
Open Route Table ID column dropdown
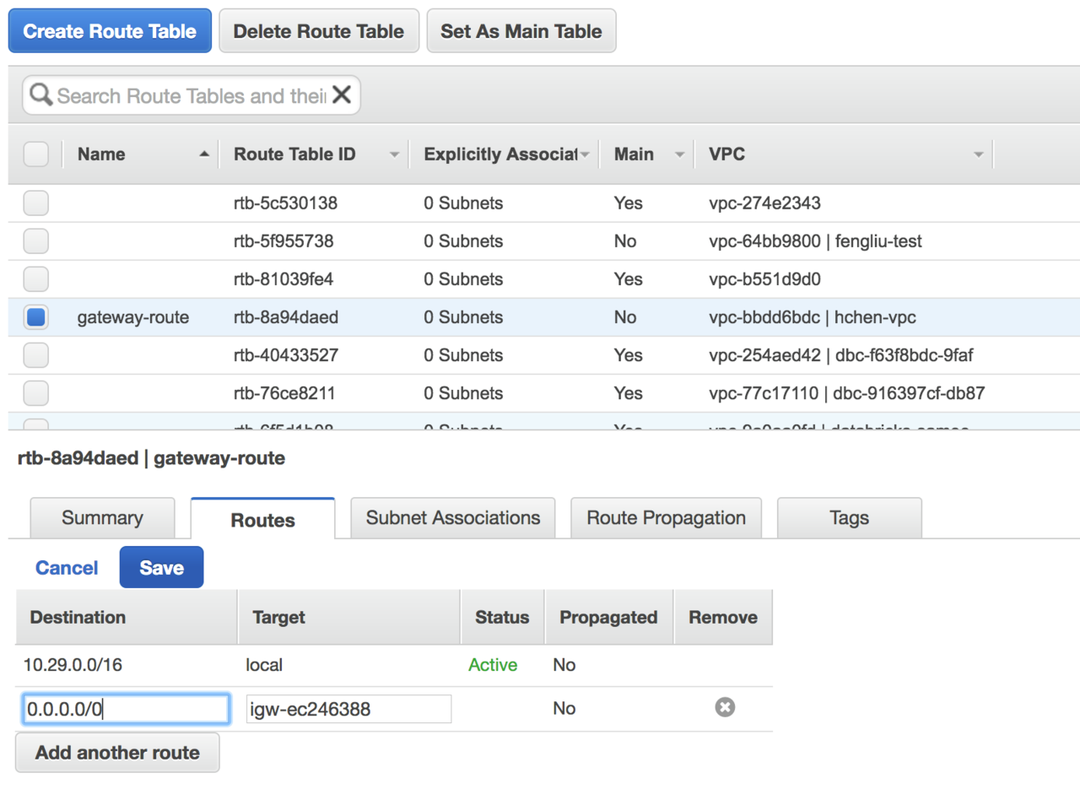pyautogui.click(x=394, y=155)
